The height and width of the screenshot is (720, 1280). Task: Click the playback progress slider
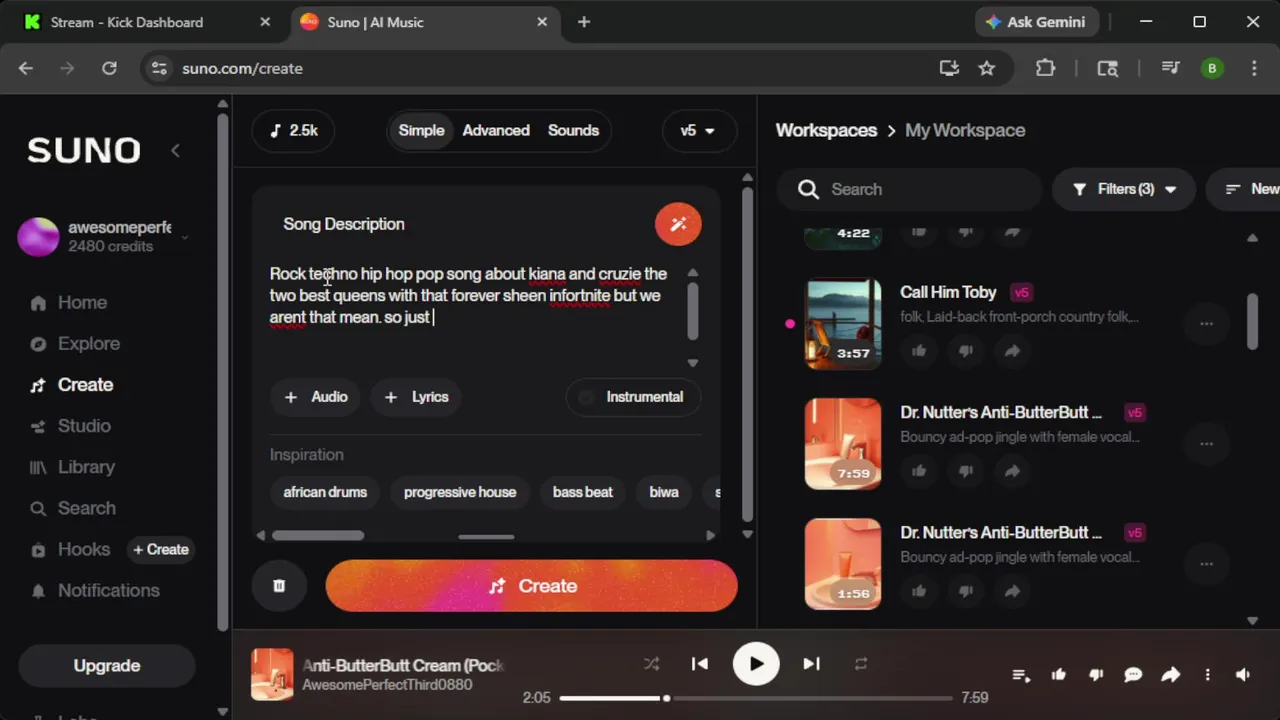click(755, 698)
